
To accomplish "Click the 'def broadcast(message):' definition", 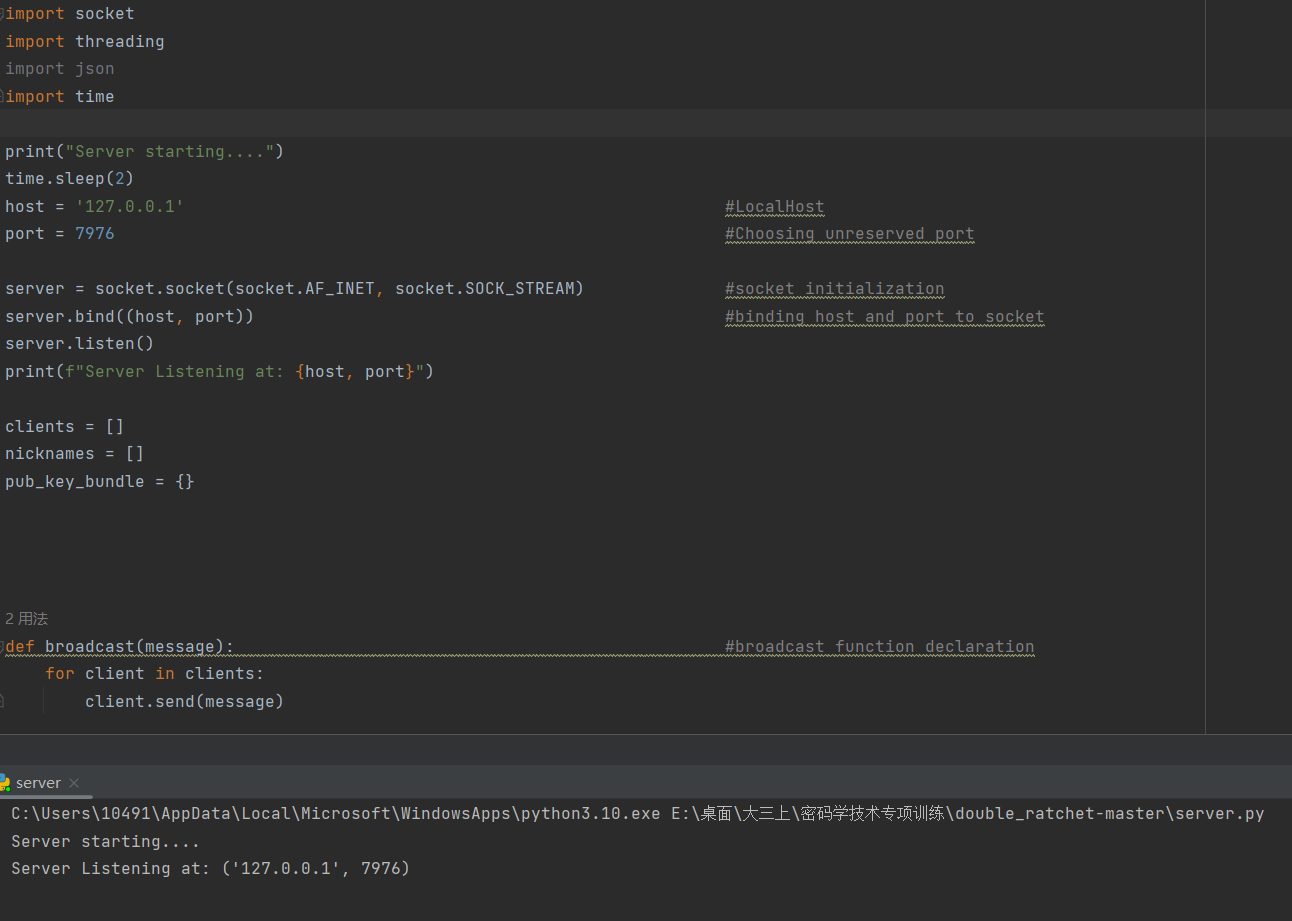I will tap(120, 647).
